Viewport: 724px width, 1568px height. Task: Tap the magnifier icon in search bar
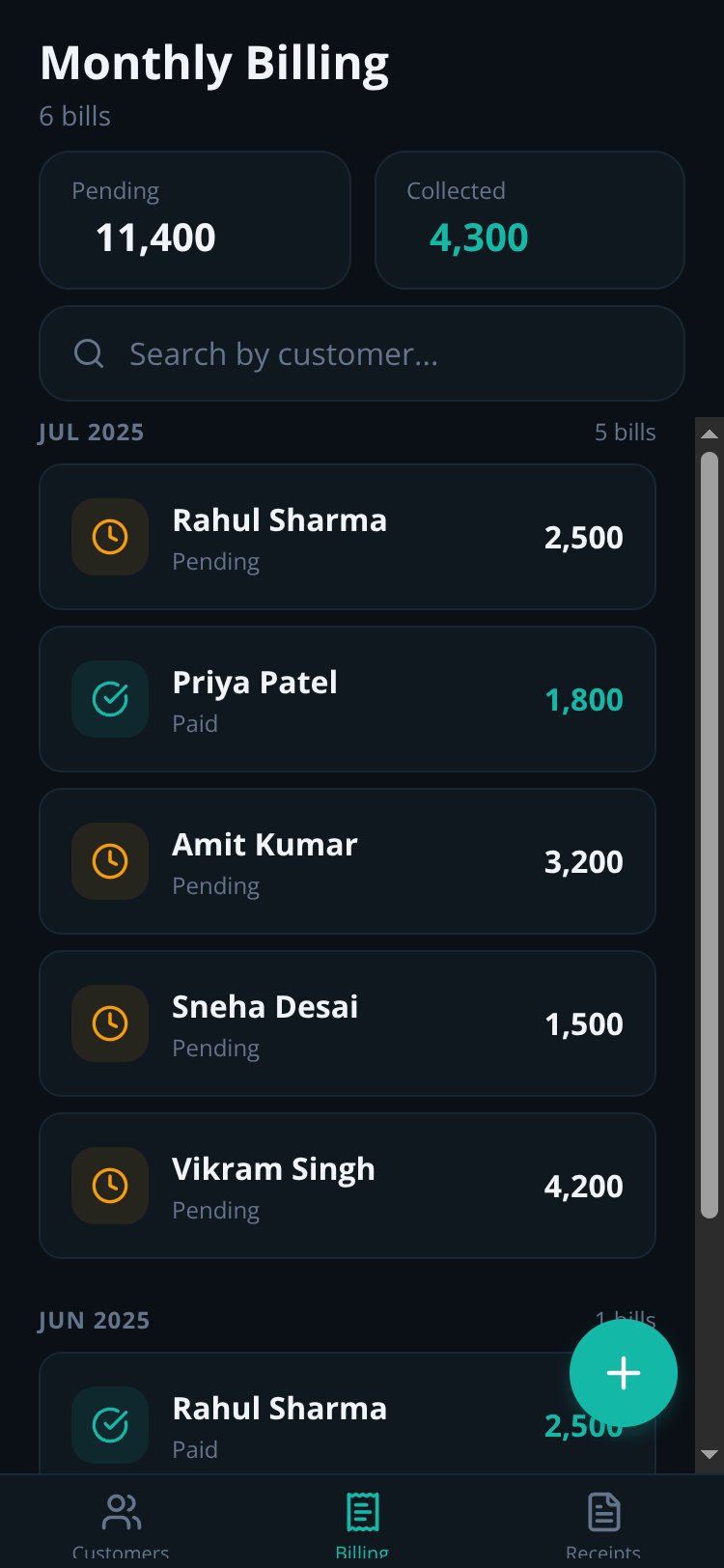click(x=89, y=353)
